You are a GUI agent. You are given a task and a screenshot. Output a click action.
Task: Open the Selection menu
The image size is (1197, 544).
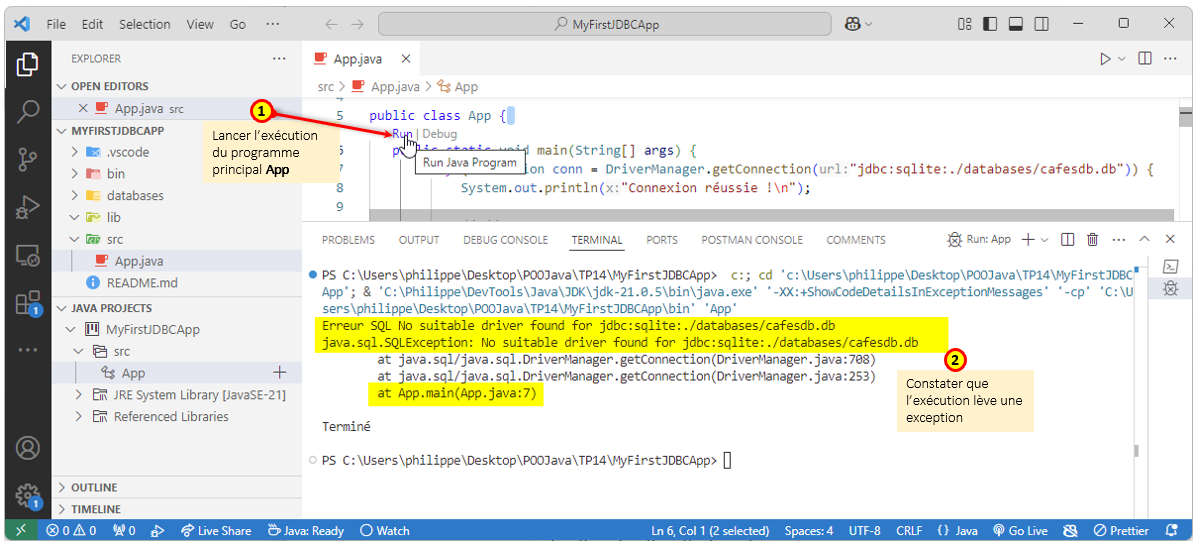tap(144, 24)
